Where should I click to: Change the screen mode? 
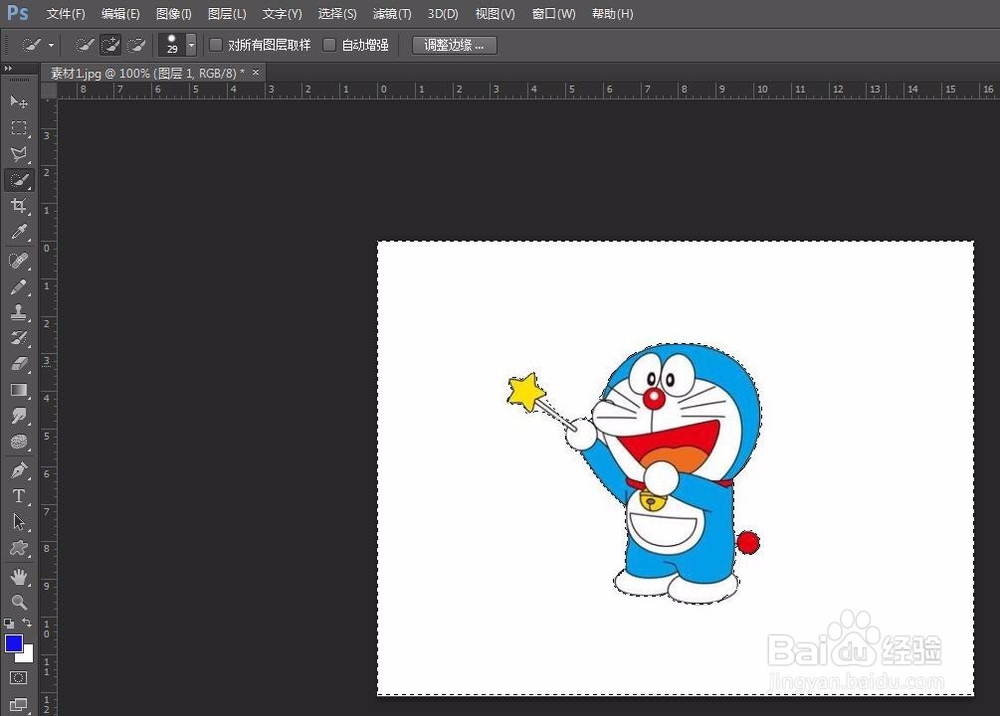[x=18, y=705]
